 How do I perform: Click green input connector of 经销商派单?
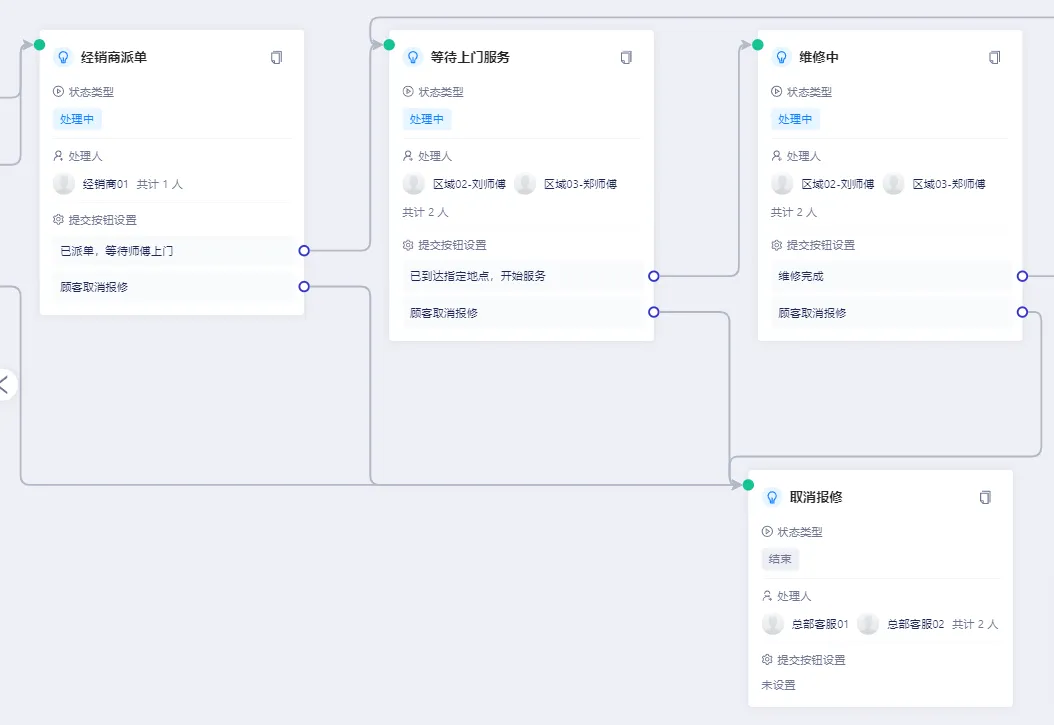click(40, 45)
